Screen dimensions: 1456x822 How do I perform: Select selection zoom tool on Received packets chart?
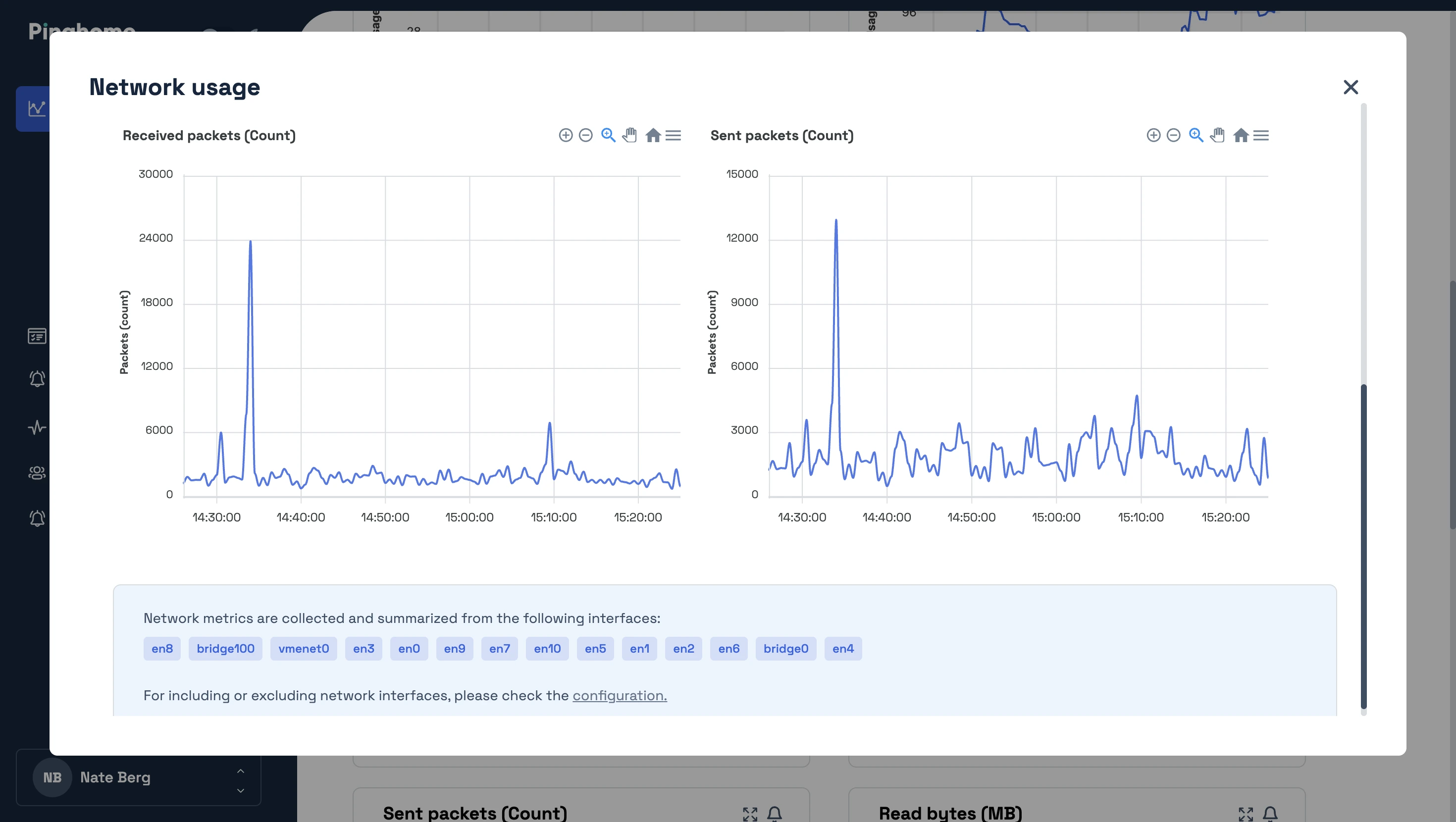[608, 135]
